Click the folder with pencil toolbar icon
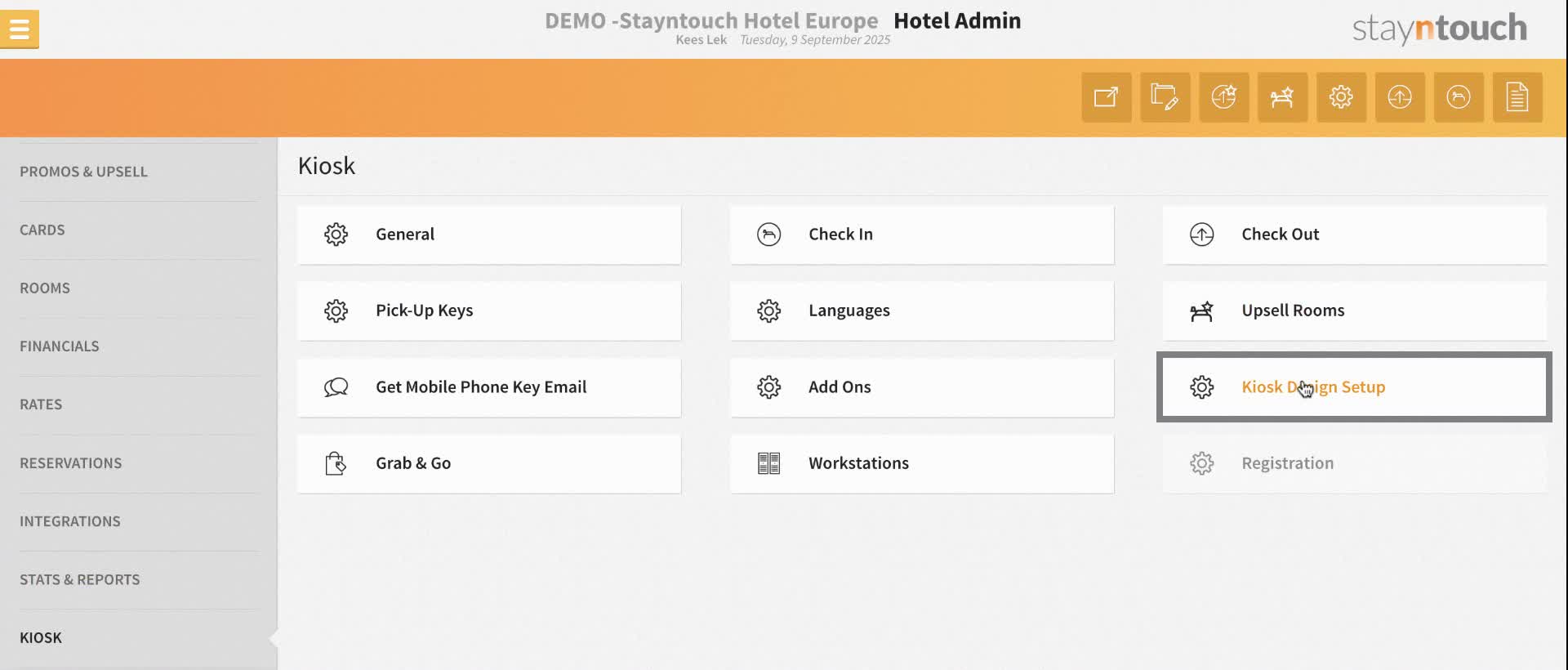1568x670 pixels. click(x=1165, y=97)
